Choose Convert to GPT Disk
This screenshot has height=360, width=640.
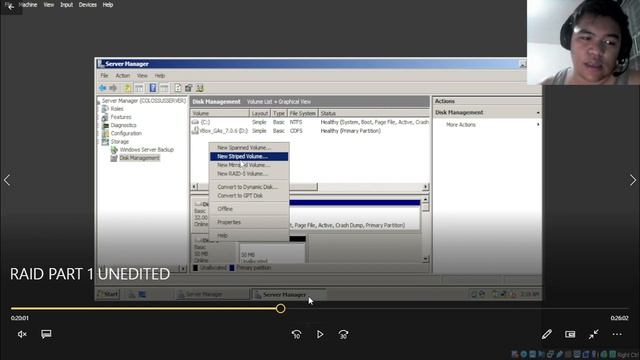point(249,196)
